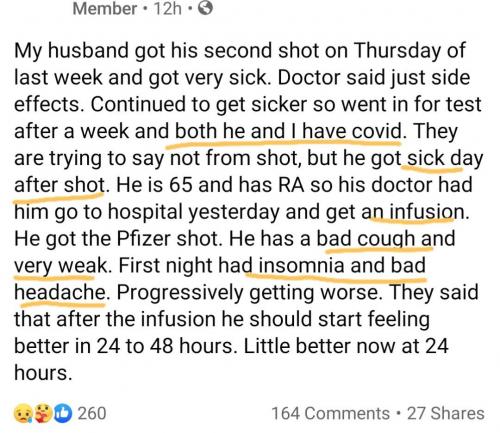
Task: Click the globe public-audience icon
Action: click(205, 8)
